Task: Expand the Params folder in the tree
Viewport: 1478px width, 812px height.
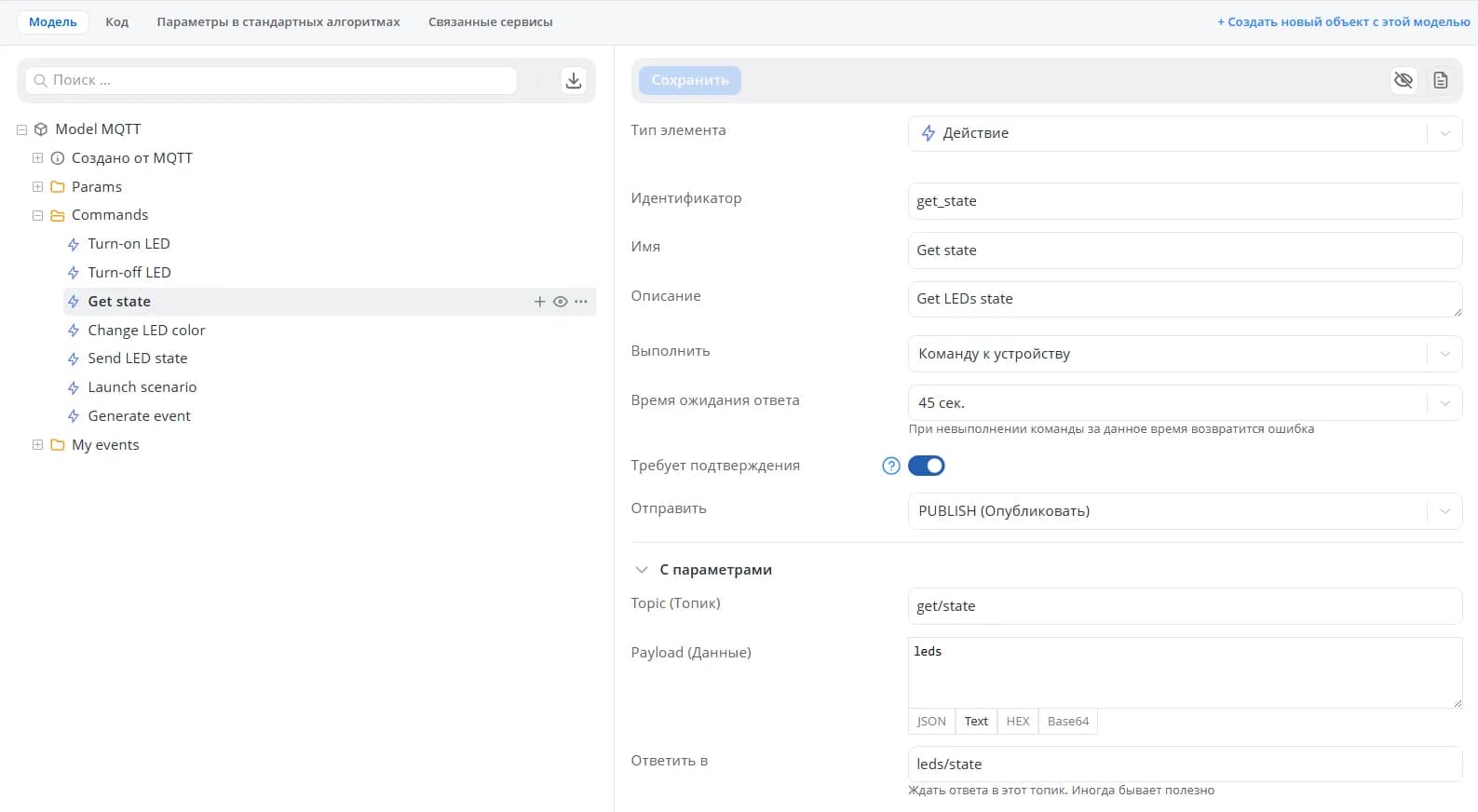Action: click(38, 187)
